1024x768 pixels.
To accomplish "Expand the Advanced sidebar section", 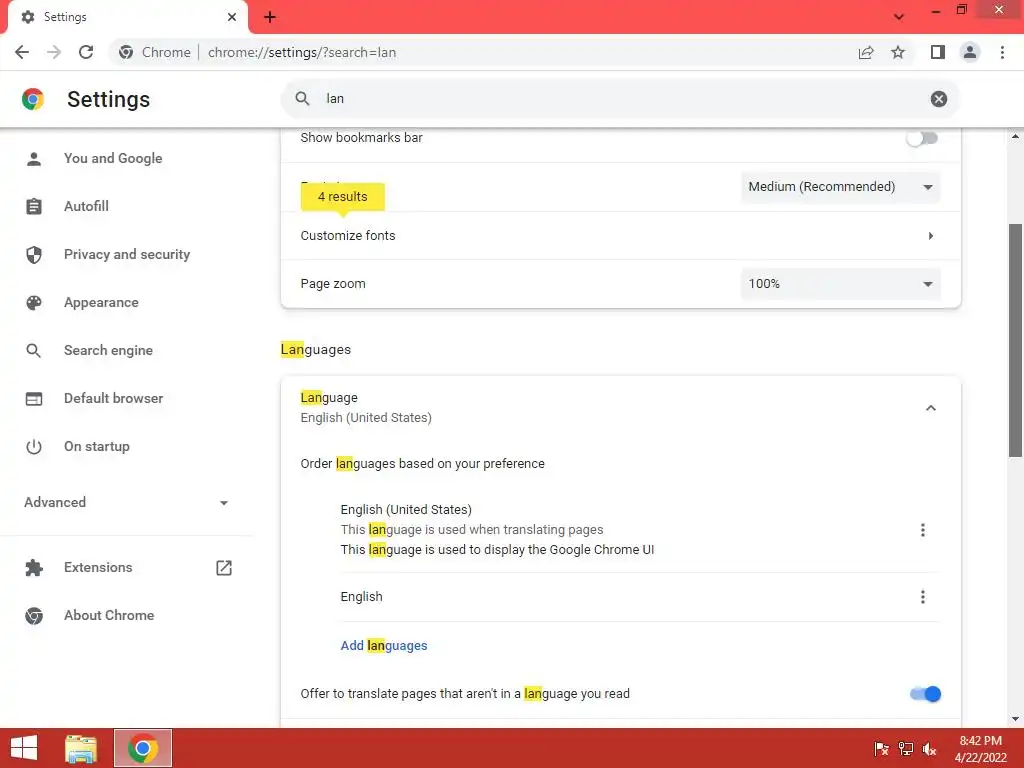I will tap(126, 502).
